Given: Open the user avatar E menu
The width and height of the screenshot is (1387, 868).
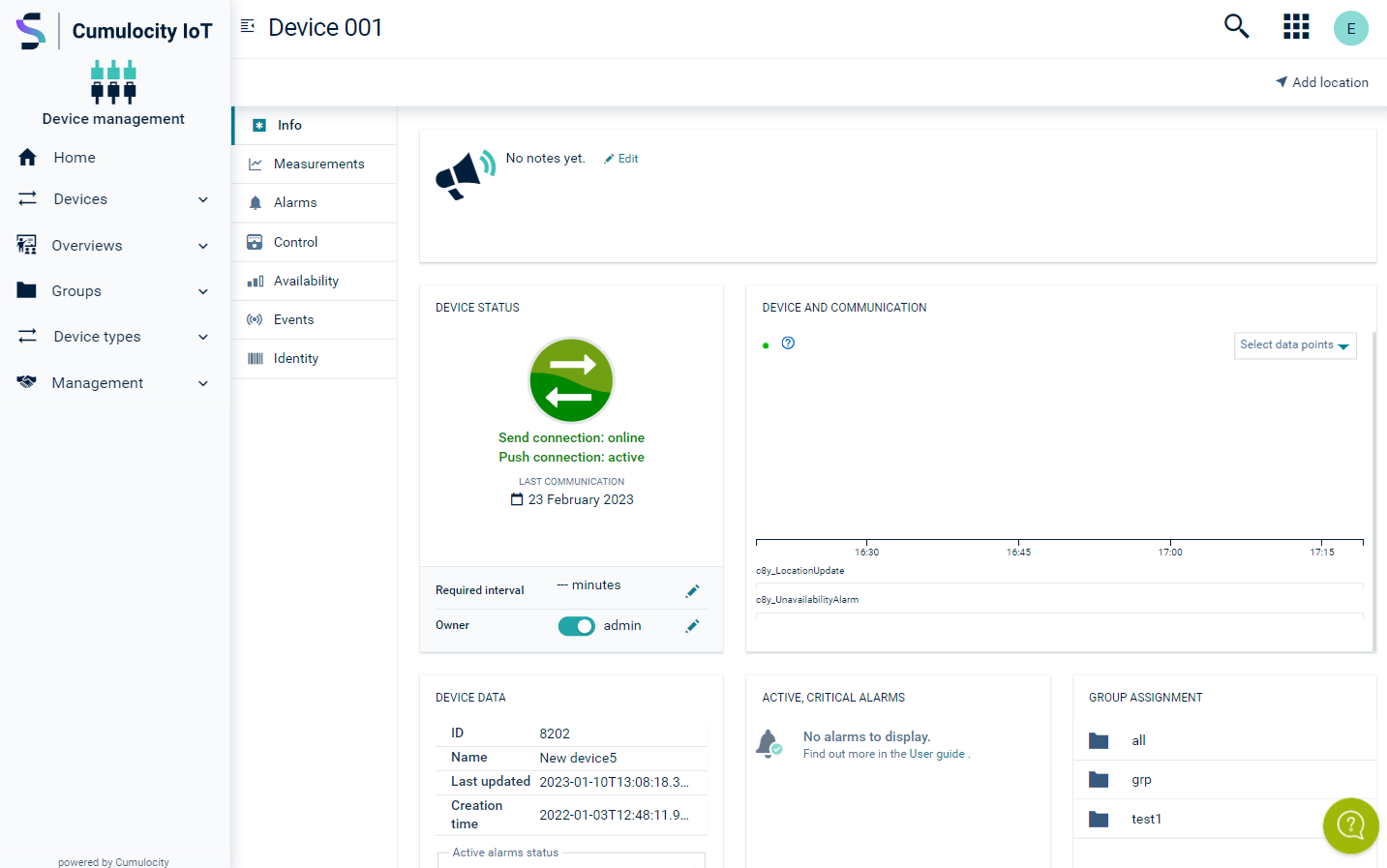Looking at the screenshot, I should (1350, 28).
